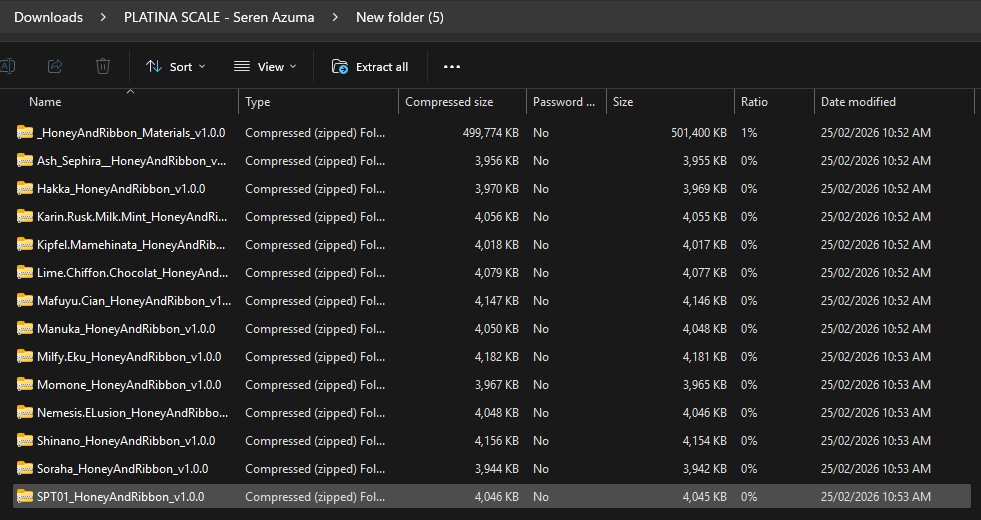Click the 3,956 KB compressed size cell
The image size is (981, 520).
click(x=497, y=161)
